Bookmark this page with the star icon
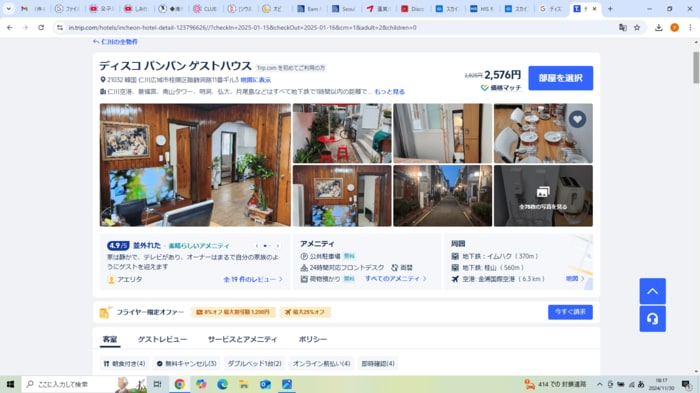The width and height of the screenshot is (700, 393). (637, 28)
